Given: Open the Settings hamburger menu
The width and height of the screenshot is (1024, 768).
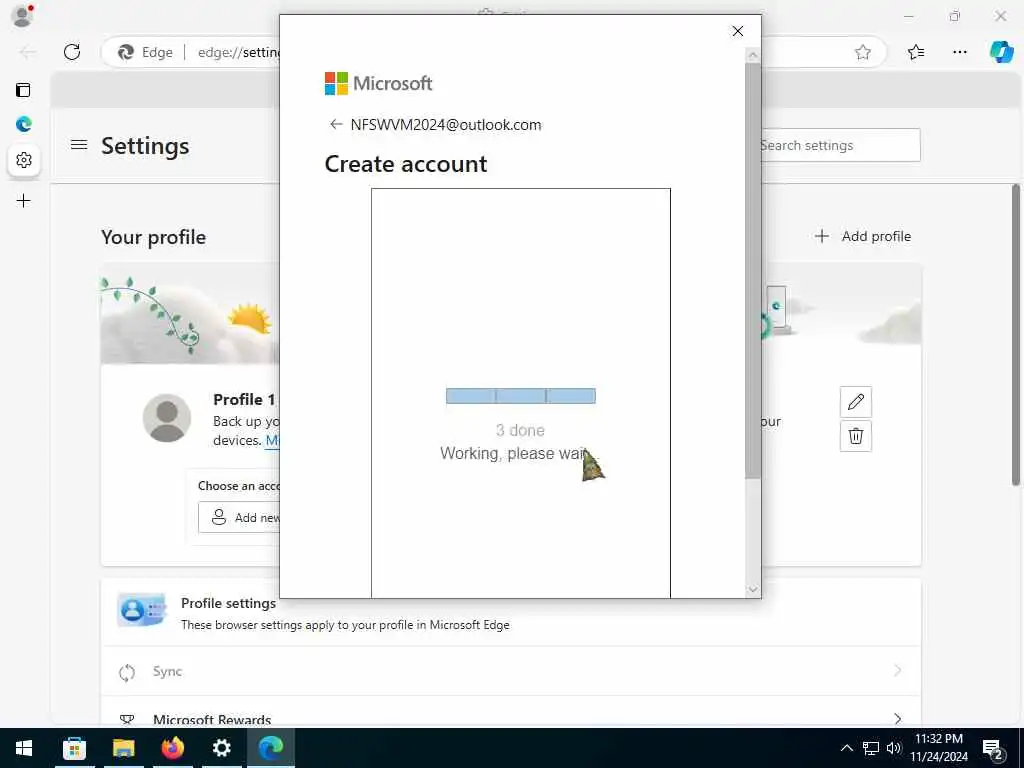Looking at the screenshot, I should [79, 145].
